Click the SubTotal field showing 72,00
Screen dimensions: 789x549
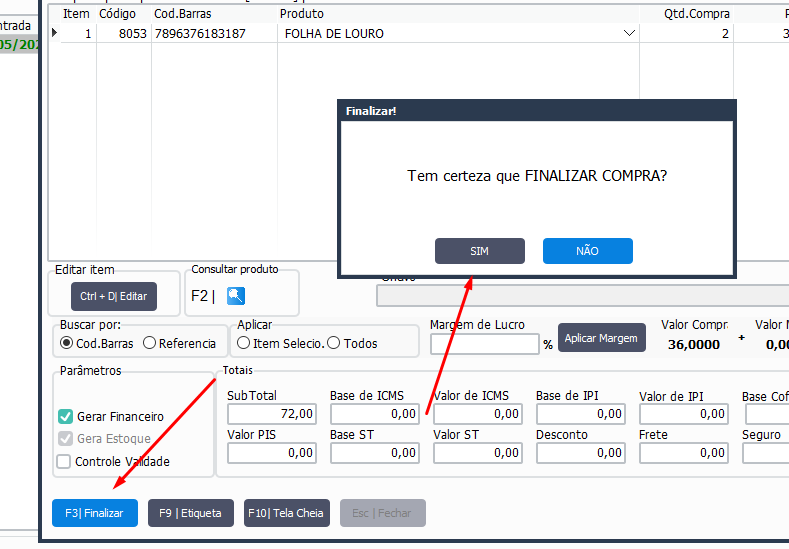coord(272,414)
